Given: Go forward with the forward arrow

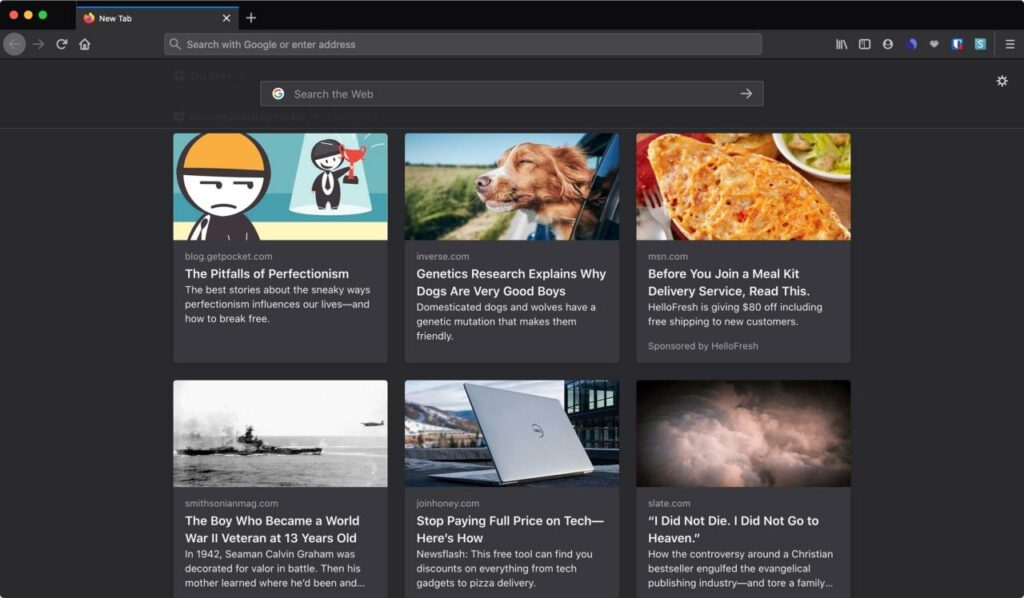Looking at the screenshot, I should click(39, 44).
